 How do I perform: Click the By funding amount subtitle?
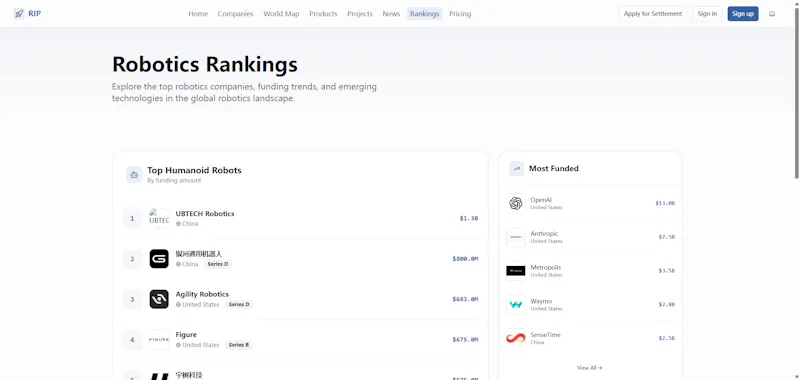(174, 181)
